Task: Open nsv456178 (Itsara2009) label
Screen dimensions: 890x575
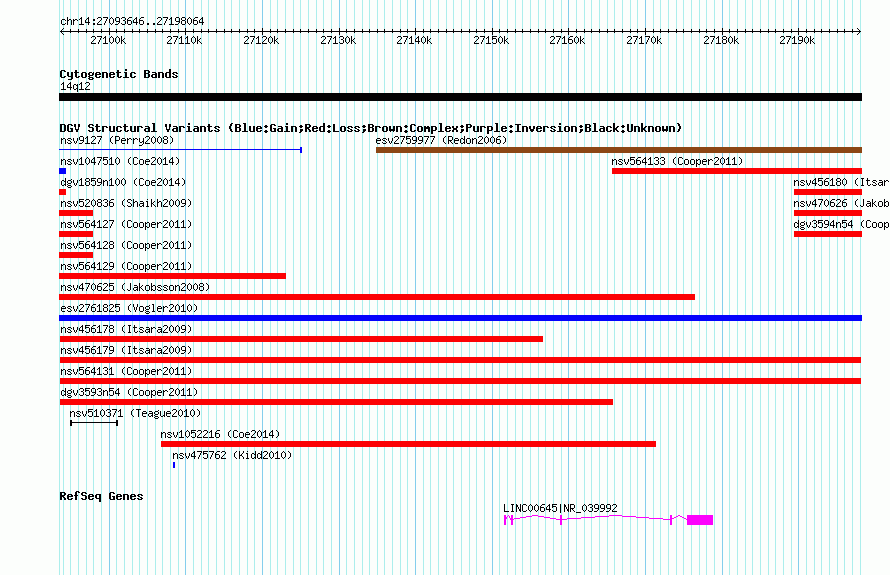Action: (x=126, y=329)
